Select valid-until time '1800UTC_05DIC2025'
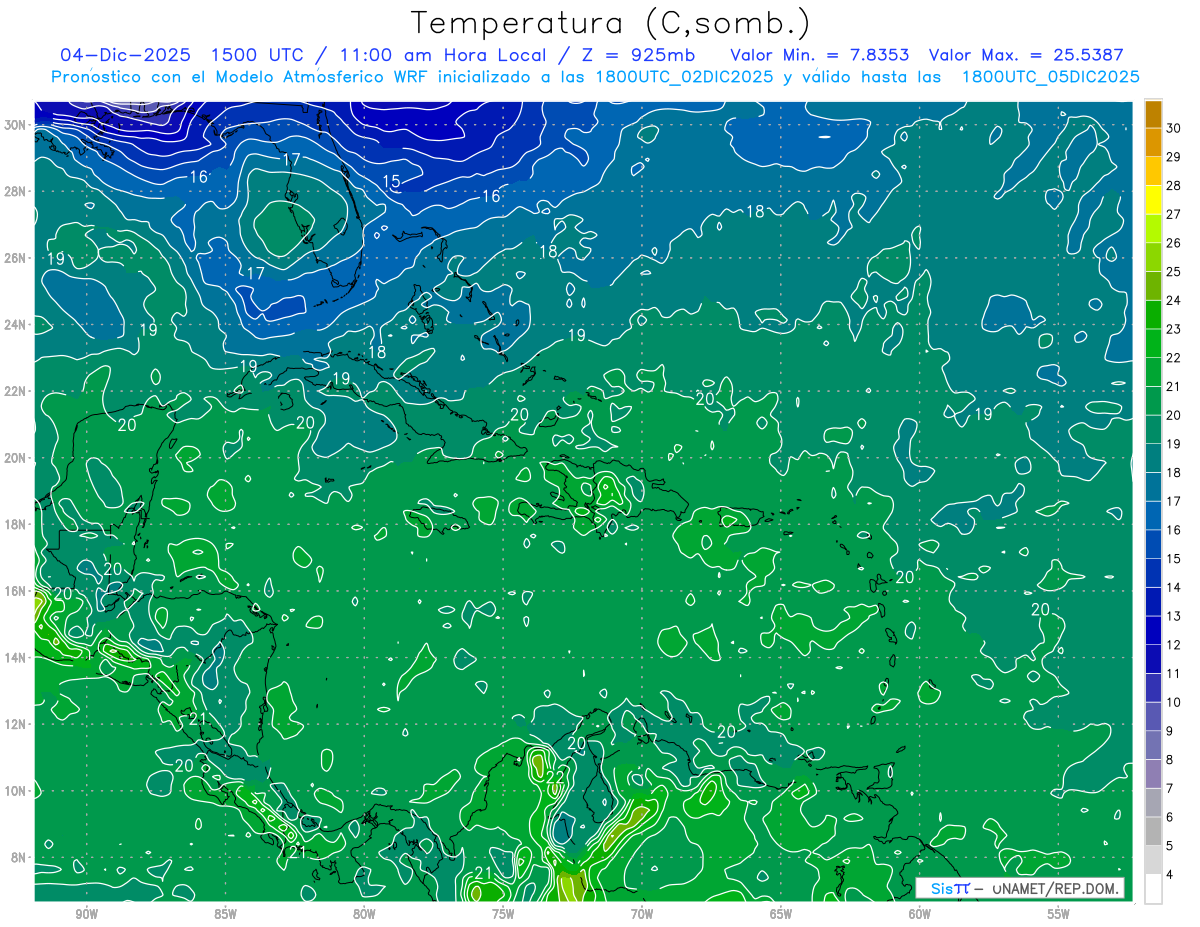The width and height of the screenshot is (1200, 927). point(1051,77)
